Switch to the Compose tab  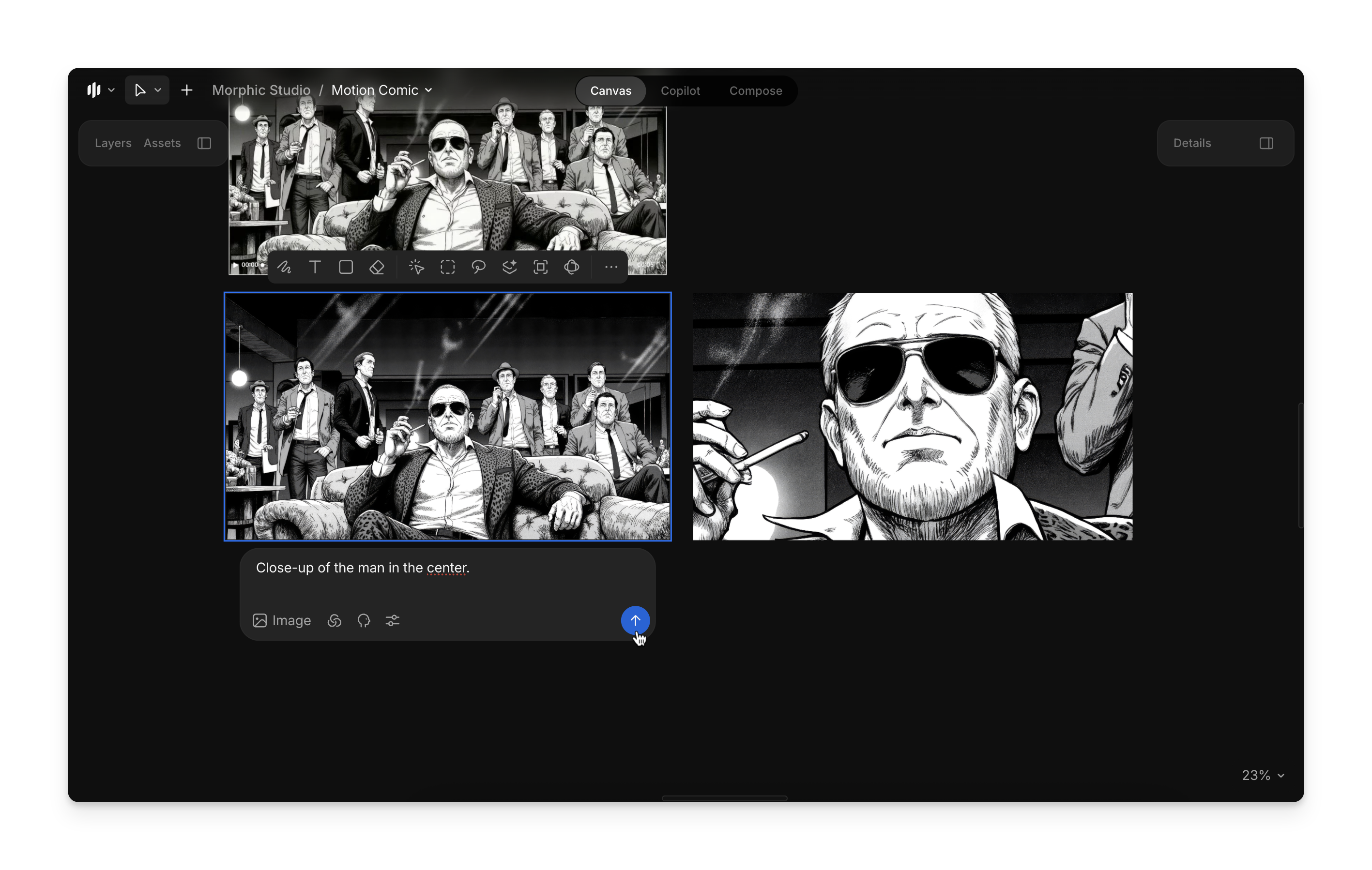click(756, 91)
